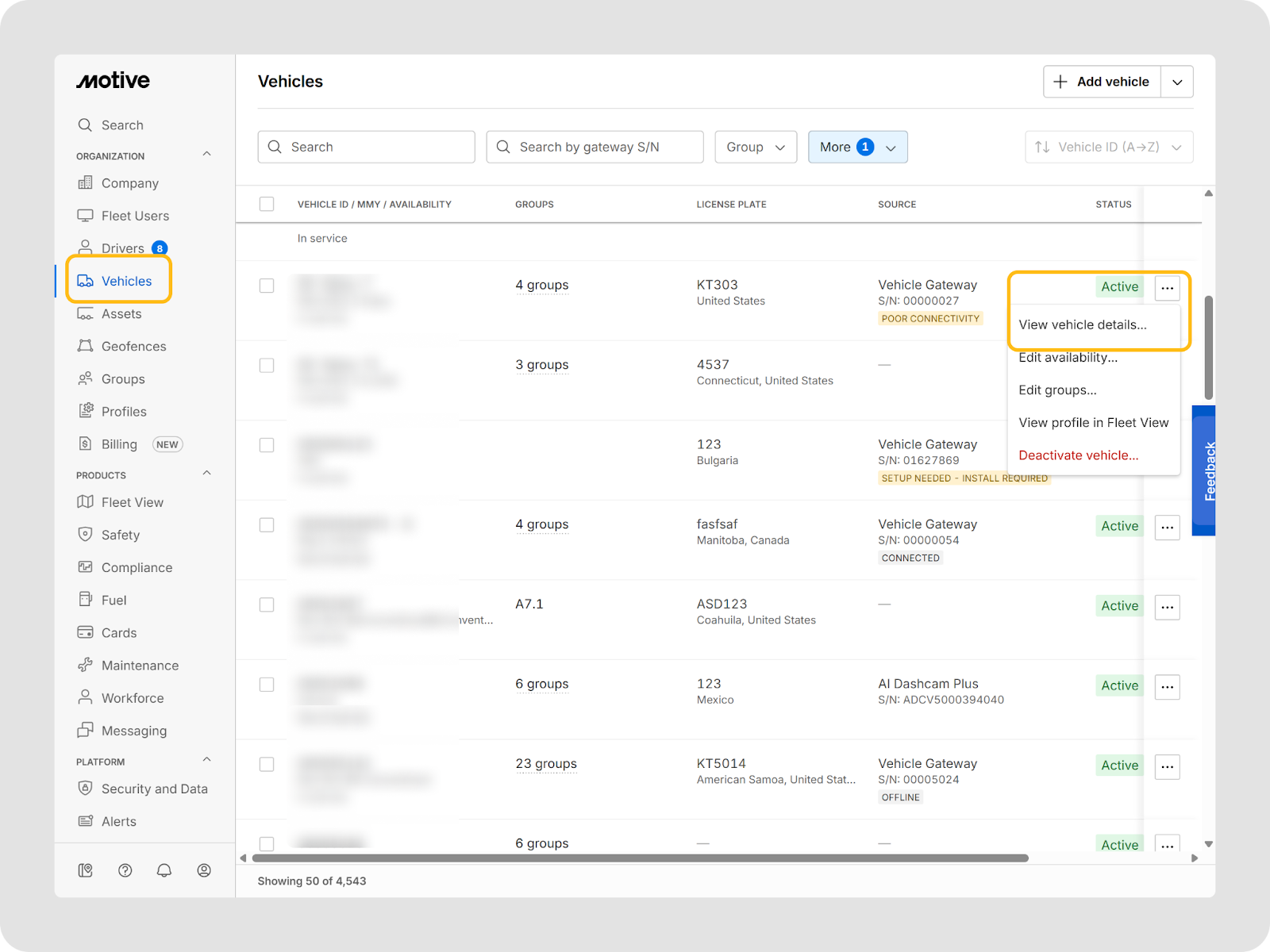Check the box for ASD123 vehicle row

tap(267, 605)
